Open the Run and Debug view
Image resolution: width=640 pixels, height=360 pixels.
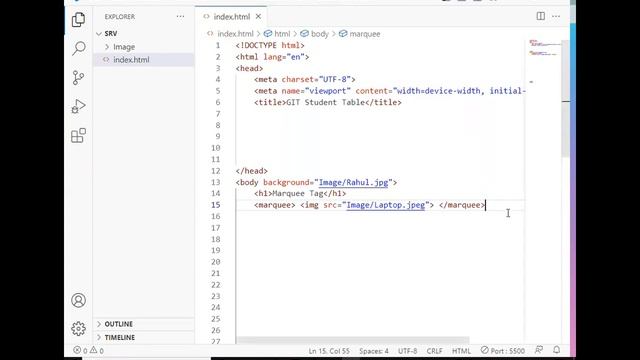pos(78,107)
